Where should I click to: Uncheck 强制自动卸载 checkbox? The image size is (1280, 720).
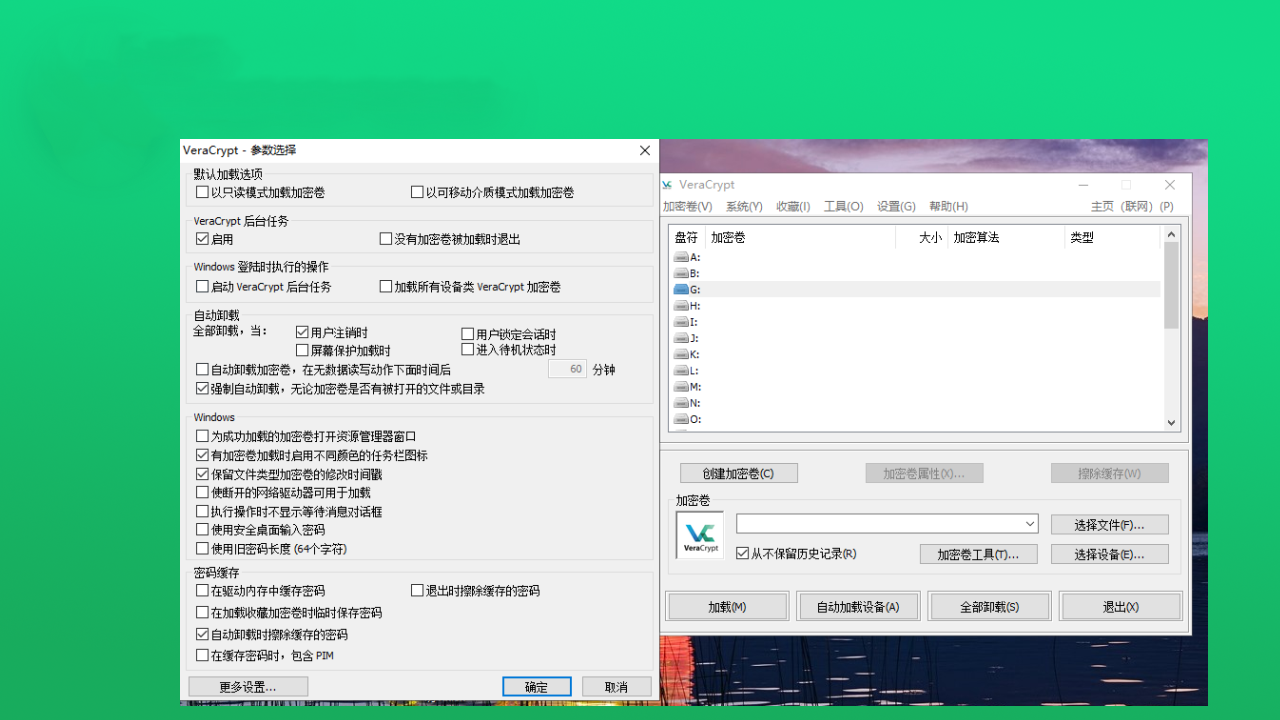click(x=203, y=388)
